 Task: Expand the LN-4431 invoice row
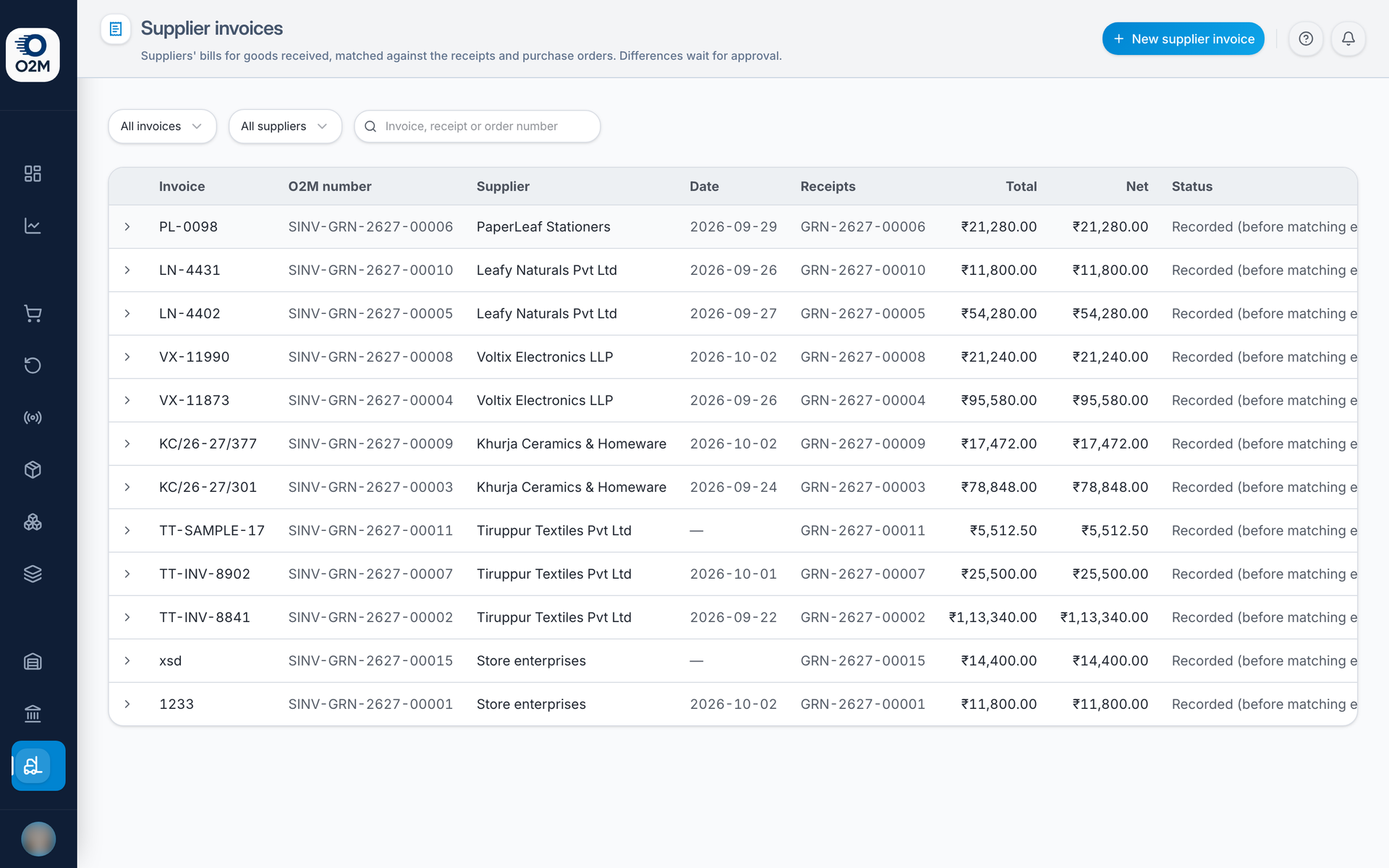coord(127,271)
